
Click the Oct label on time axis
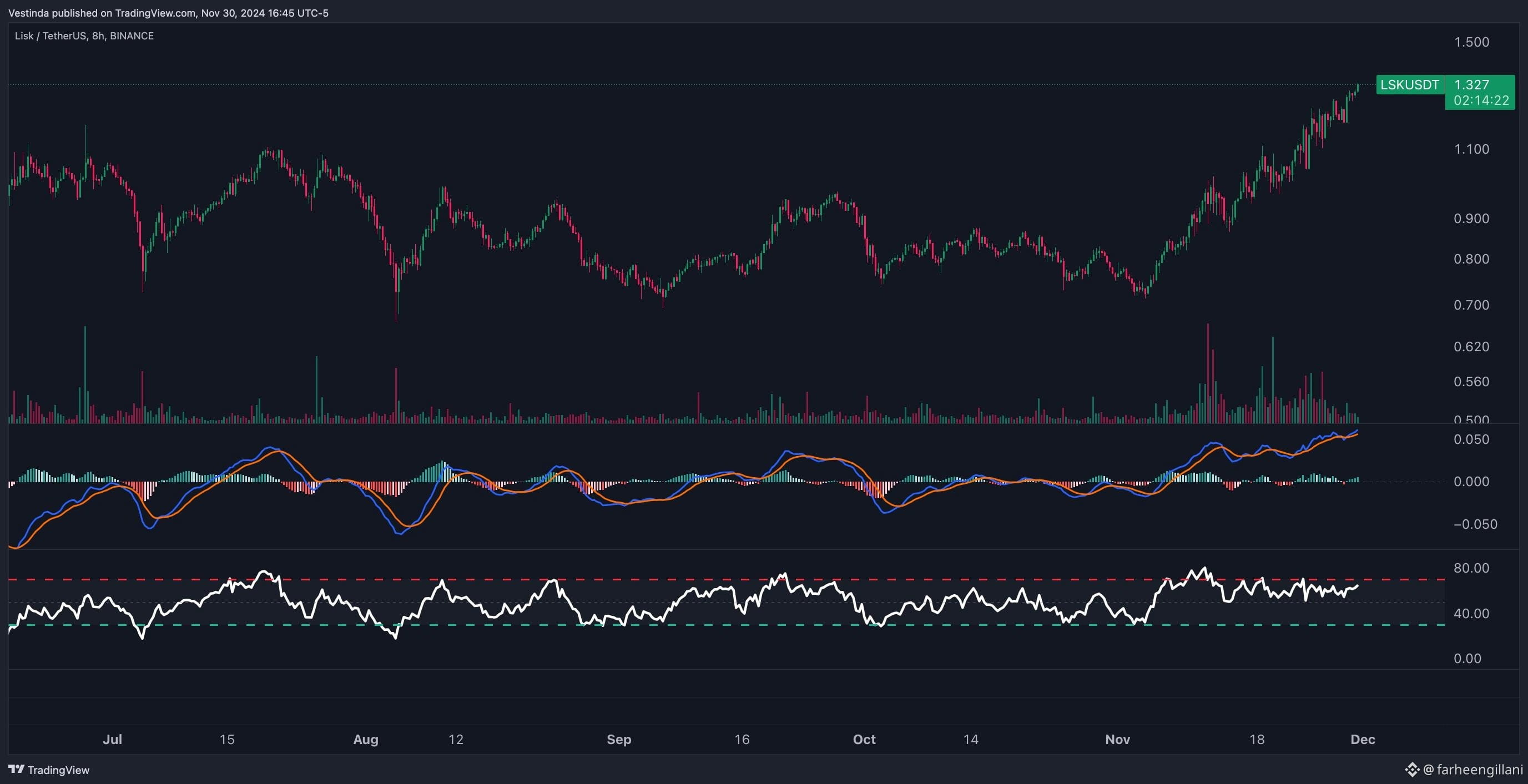[864, 740]
